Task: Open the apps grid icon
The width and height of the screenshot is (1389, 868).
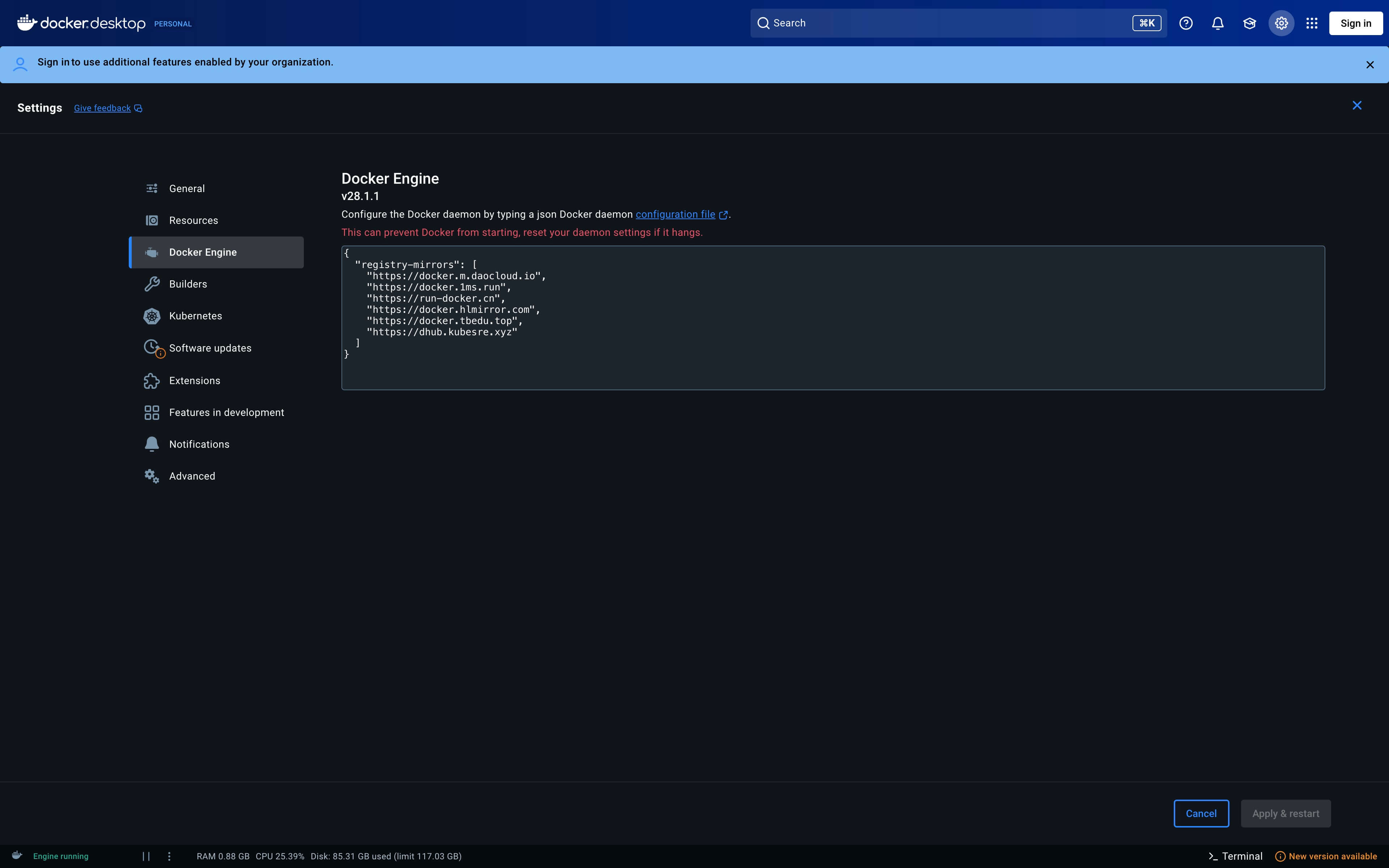Action: click(1312, 23)
